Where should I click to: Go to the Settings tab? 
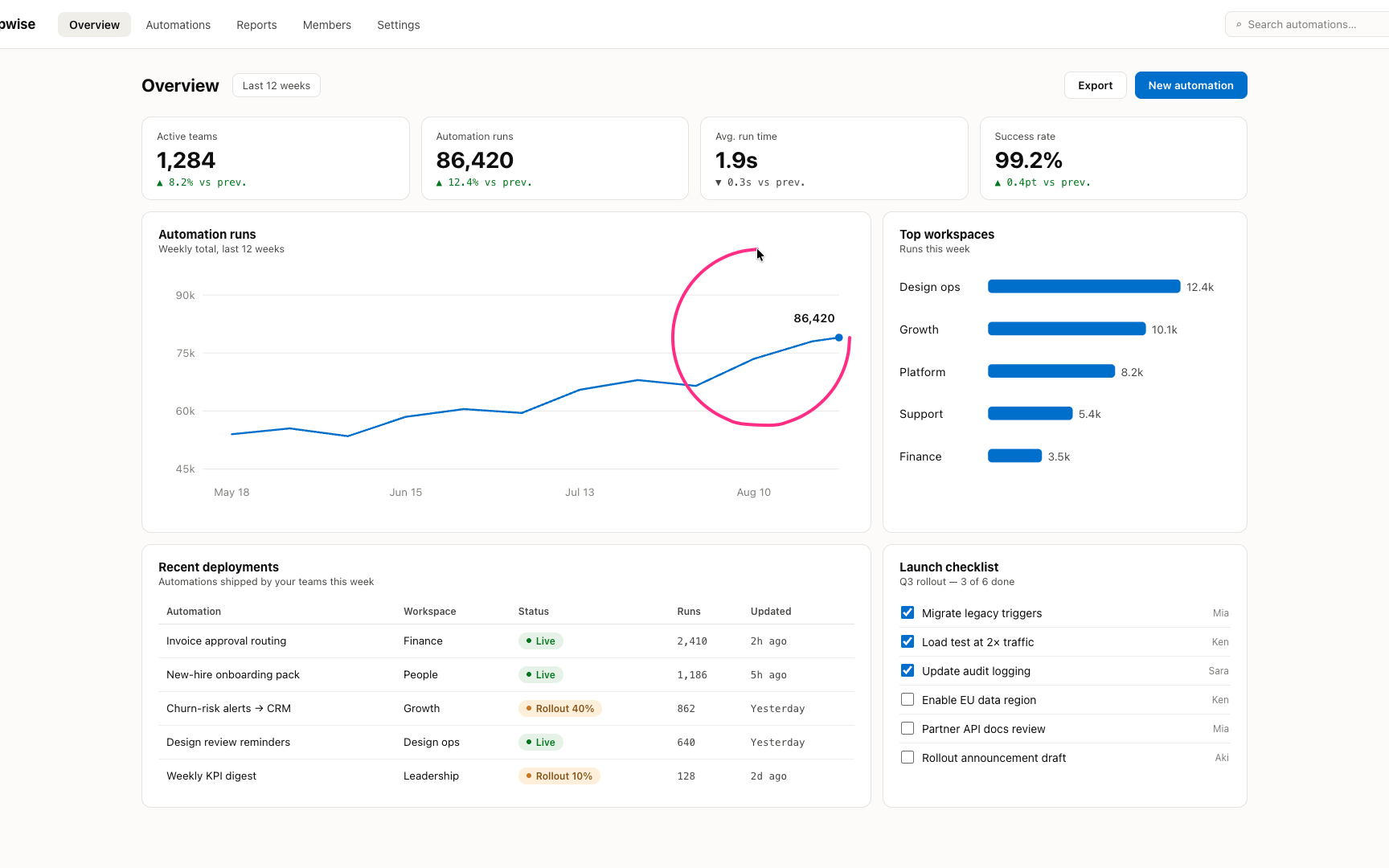pyautogui.click(x=399, y=25)
